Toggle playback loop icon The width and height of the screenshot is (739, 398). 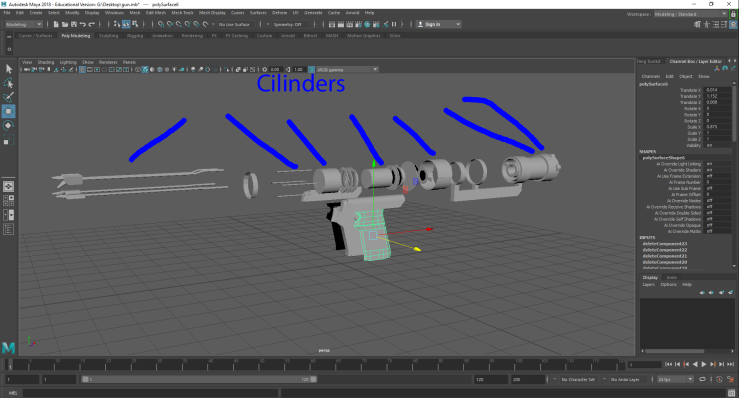coord(702,379)
